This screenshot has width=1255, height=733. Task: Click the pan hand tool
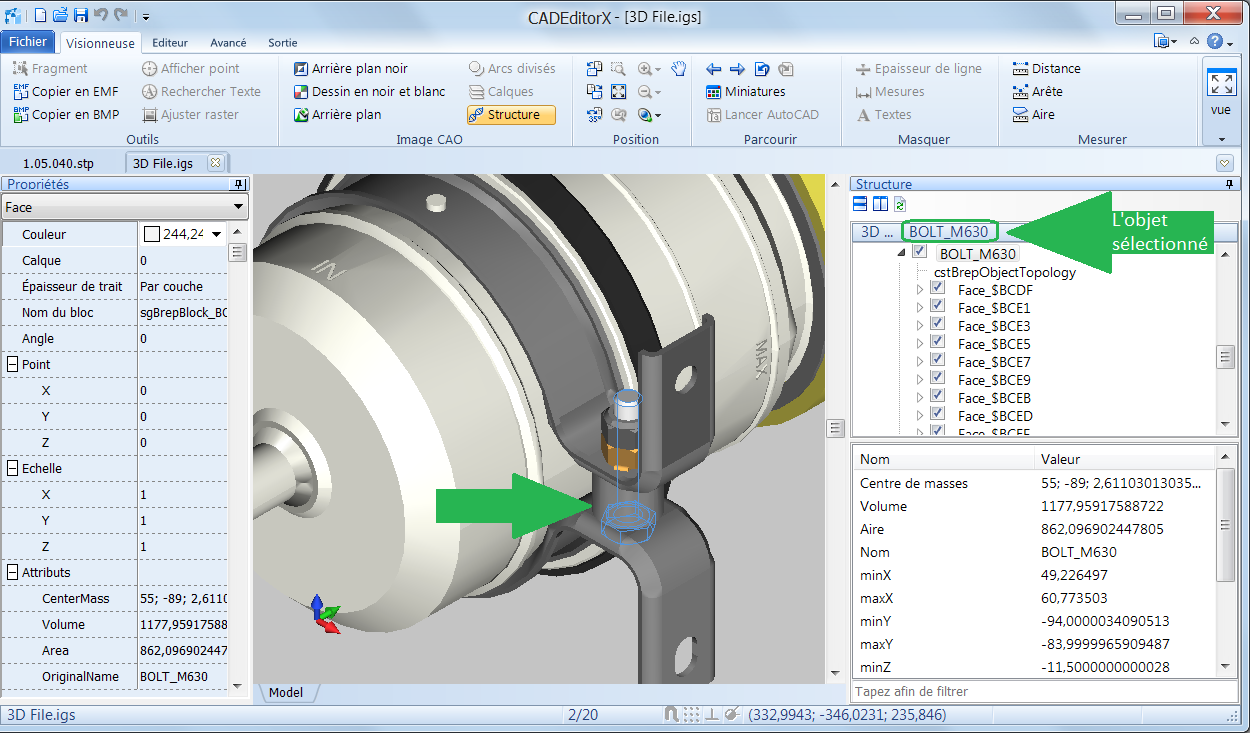(x=679, y=69)
